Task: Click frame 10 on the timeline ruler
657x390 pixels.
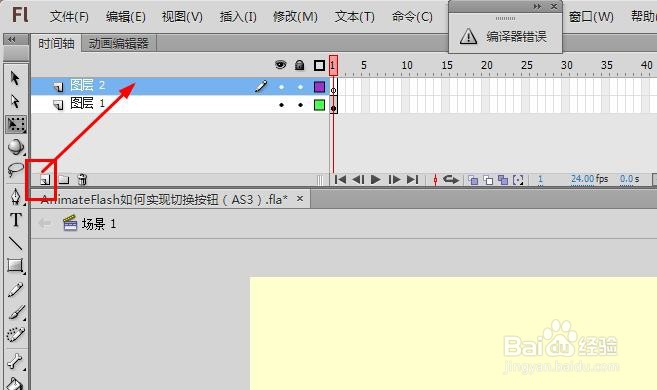Action: [x=407, y=65]
